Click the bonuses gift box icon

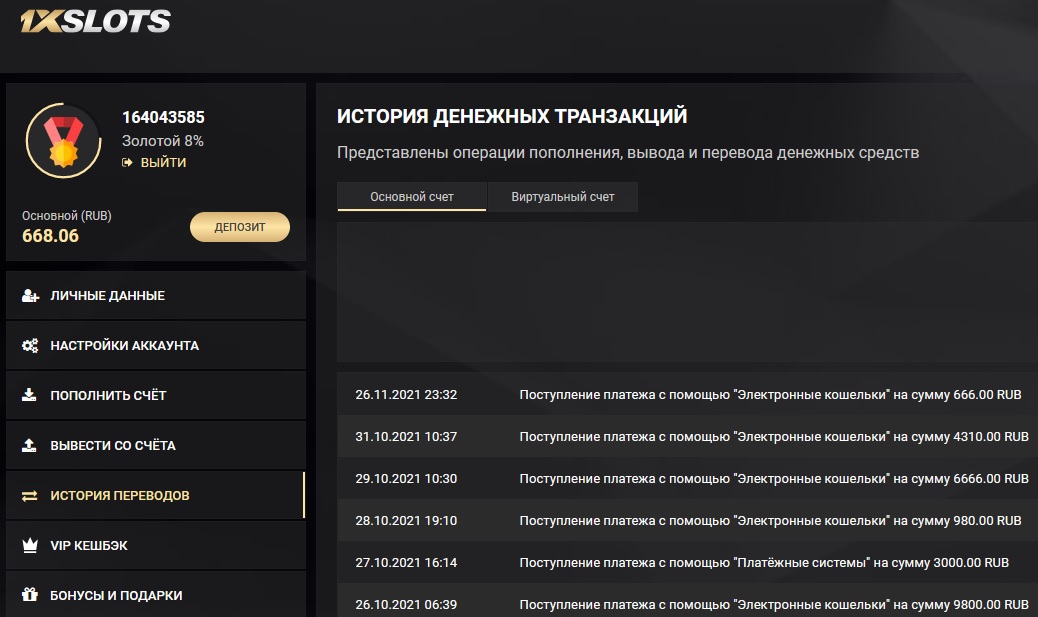tap(30, 596)
